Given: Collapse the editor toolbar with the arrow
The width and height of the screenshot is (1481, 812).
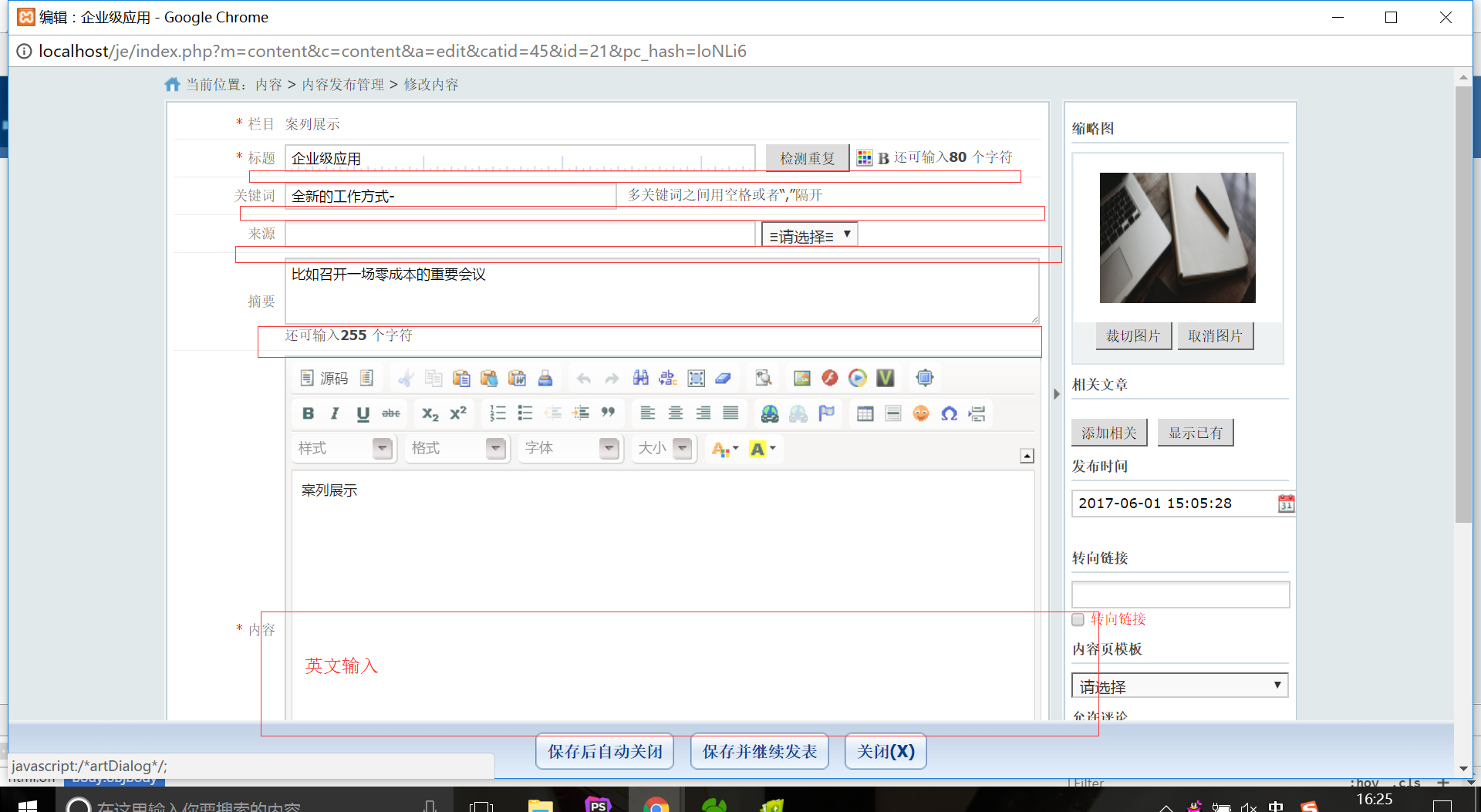Looking at the screenshot, I should coord(1027,456).
